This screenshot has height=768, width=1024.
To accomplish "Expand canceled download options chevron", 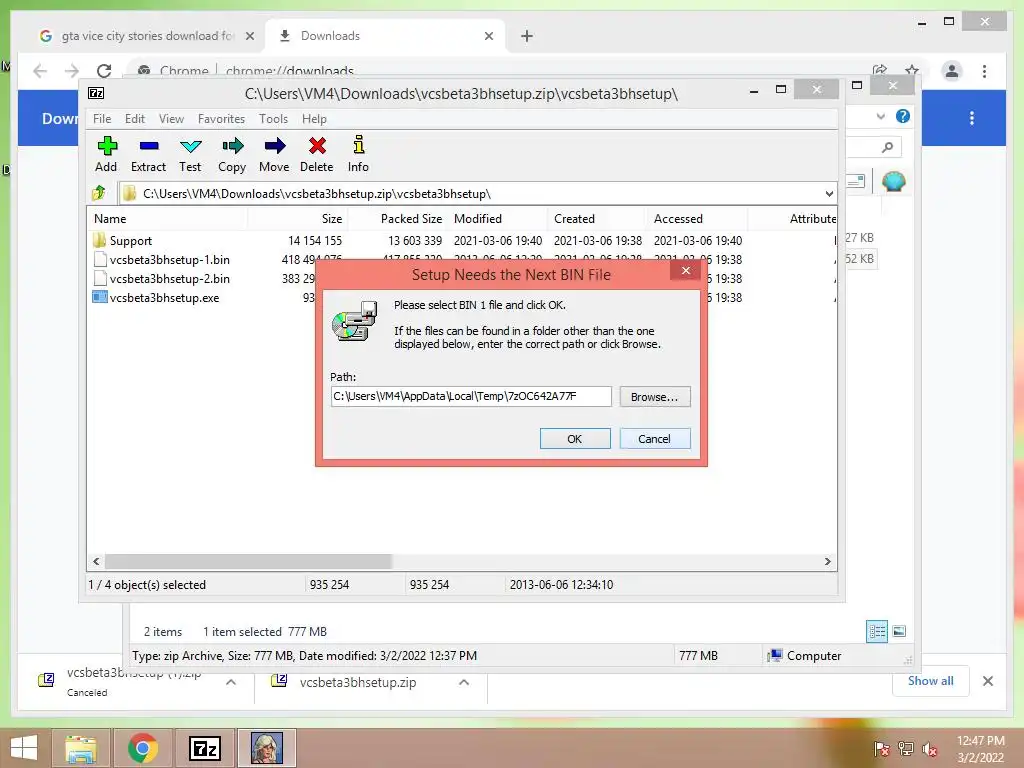I will [231, 682].
